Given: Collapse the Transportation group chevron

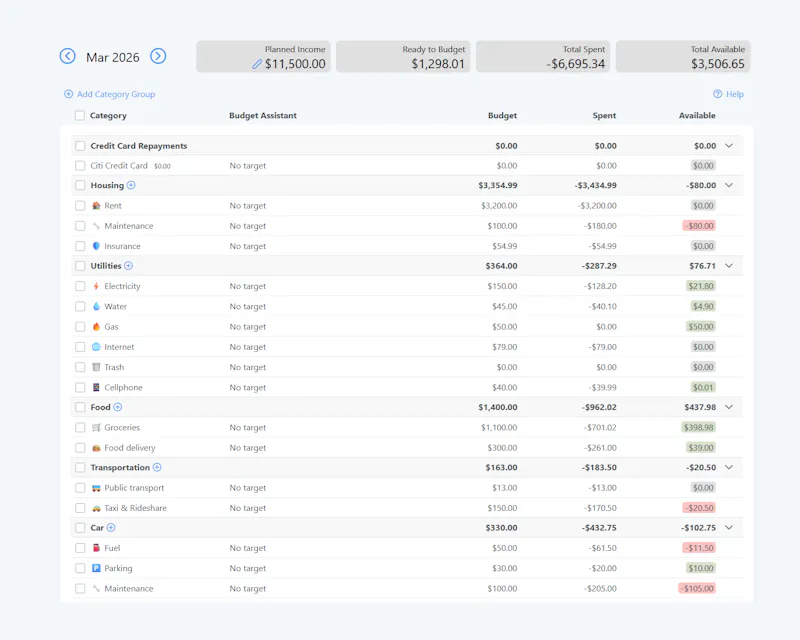Looking at the screenshot, I should (x=729, y=467).
